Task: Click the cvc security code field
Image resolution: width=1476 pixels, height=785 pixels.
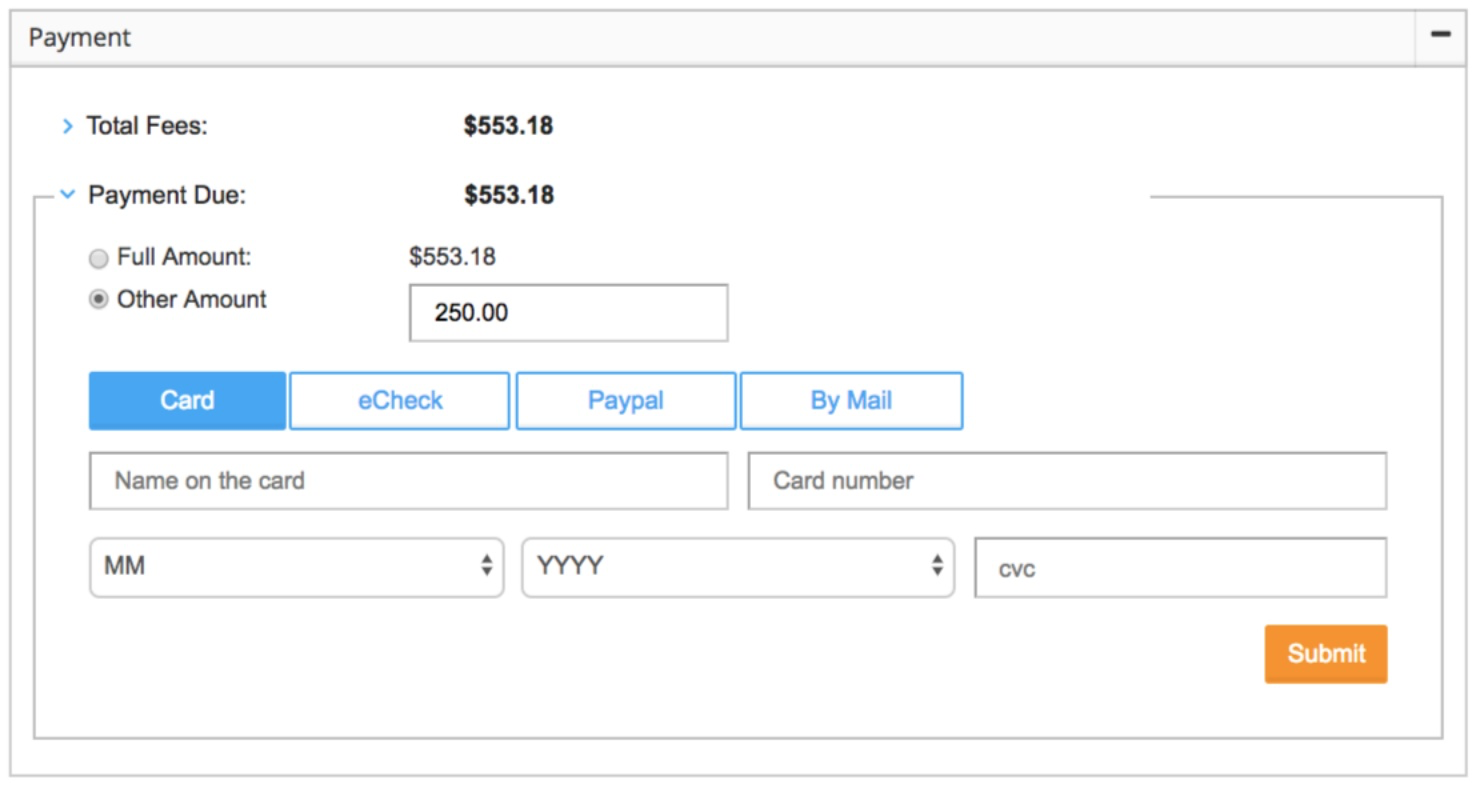Action: 1180,567
